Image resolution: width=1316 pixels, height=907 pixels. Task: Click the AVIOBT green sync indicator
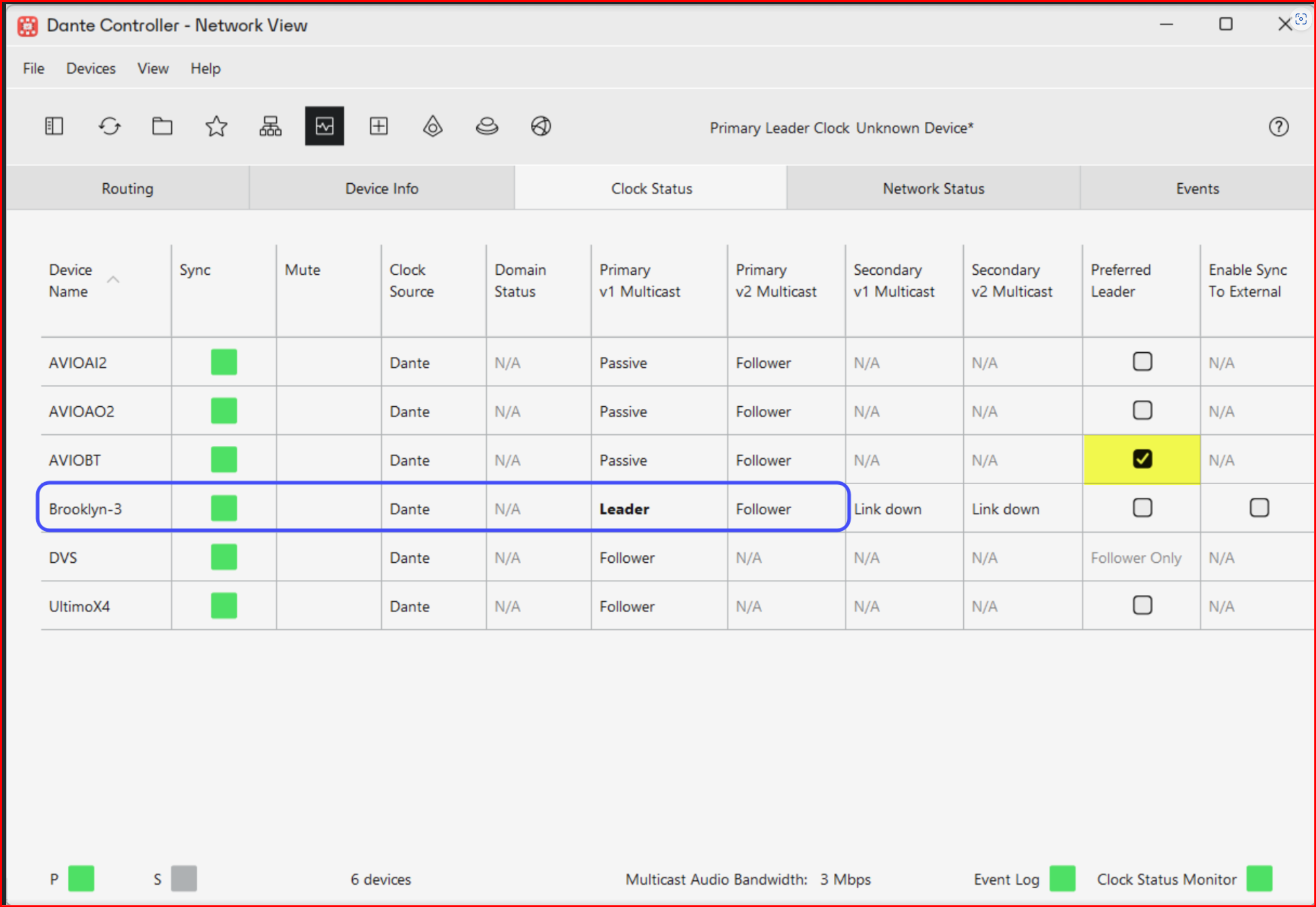pyautogui.click(x=224, y=459)
